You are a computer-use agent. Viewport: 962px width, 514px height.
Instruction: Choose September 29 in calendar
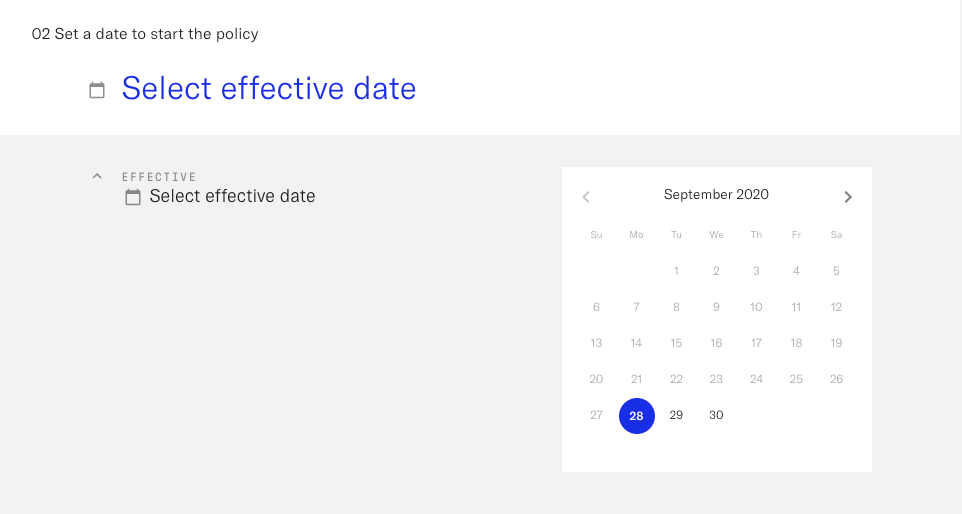tap(676, 415)
